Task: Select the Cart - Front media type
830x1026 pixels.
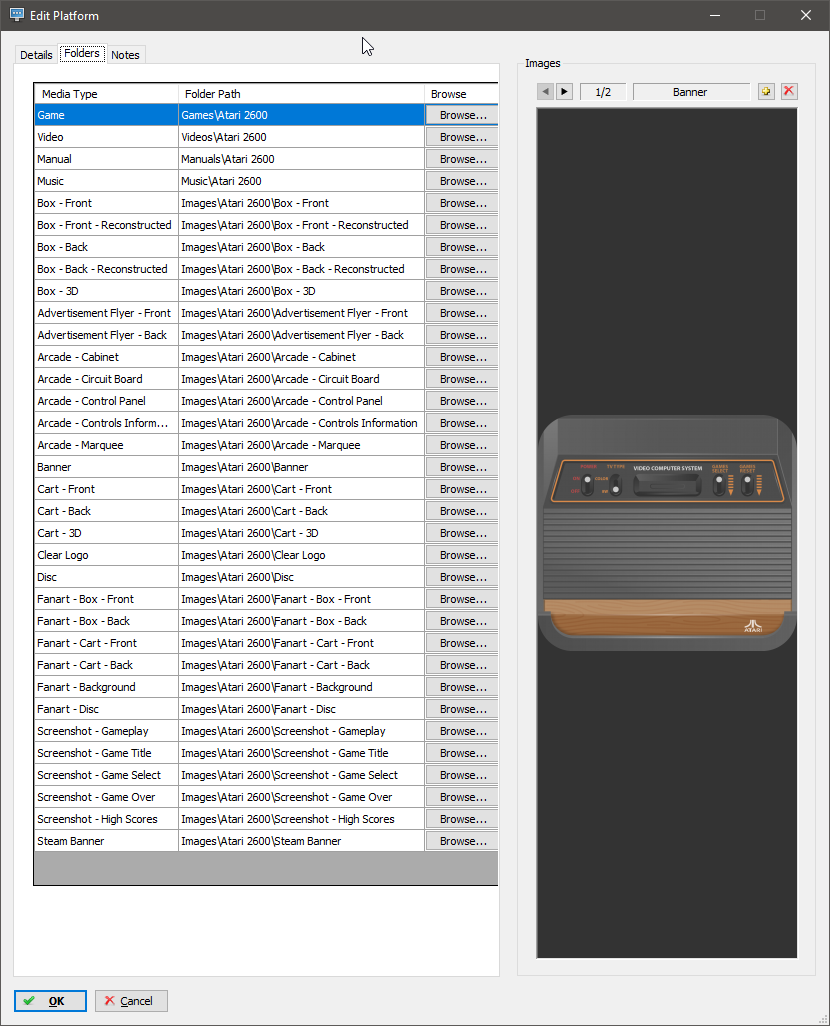Action: pos(106,489)
